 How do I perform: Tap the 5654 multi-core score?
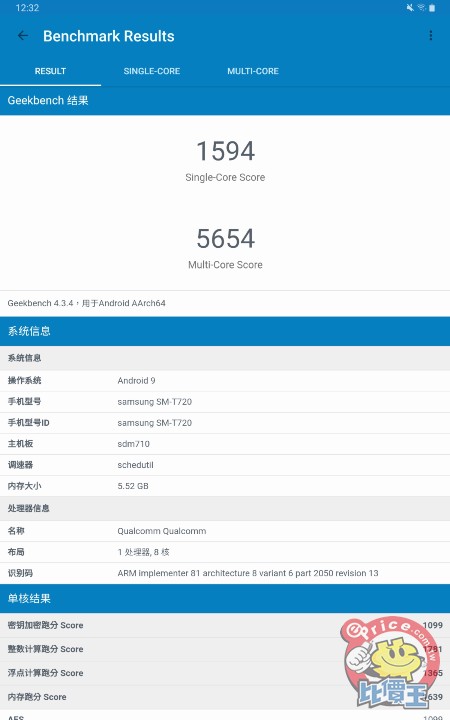[225, 238]
